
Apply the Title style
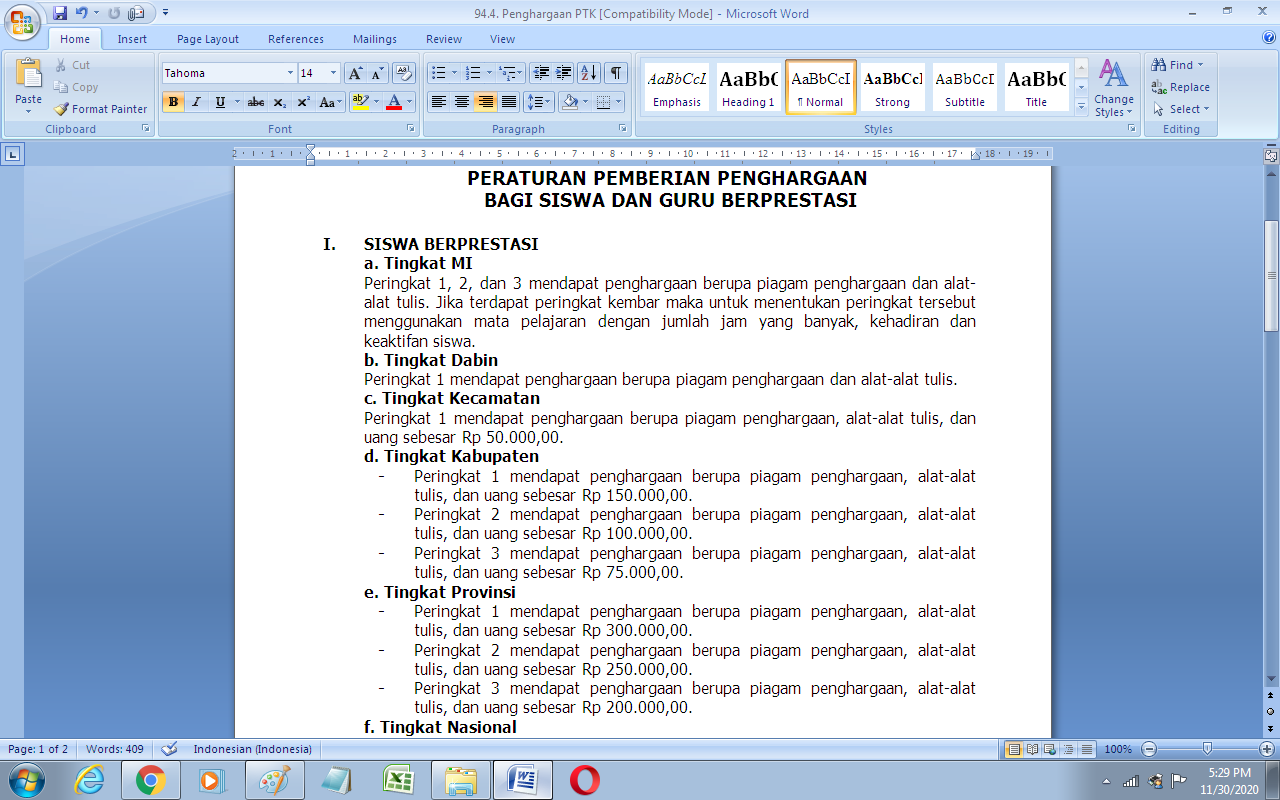click(x=1036, y=88)
